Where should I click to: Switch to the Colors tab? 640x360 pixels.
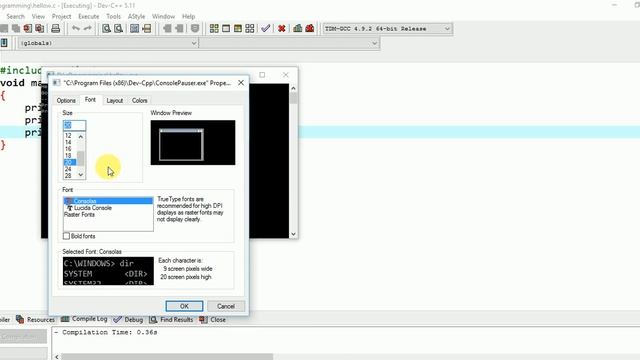[x=140, y=100]
